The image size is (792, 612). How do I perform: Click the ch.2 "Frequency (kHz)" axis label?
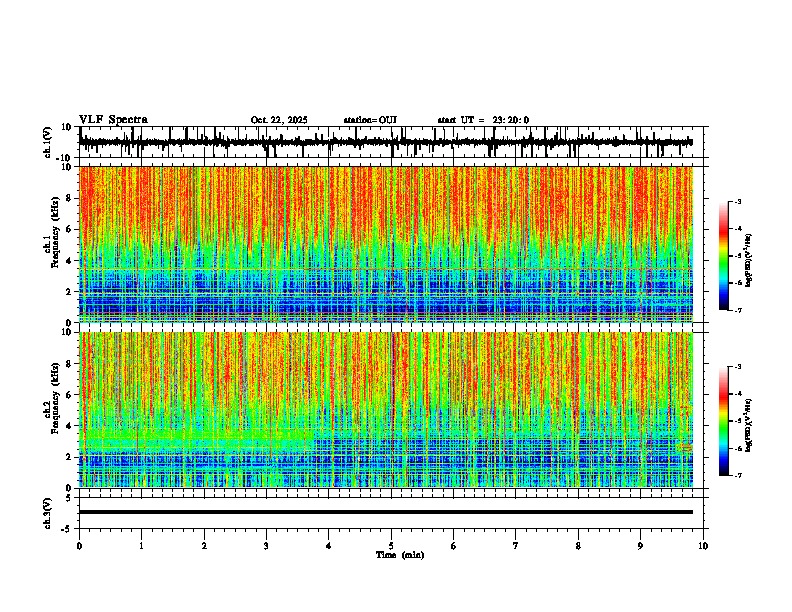coord(55,398)
